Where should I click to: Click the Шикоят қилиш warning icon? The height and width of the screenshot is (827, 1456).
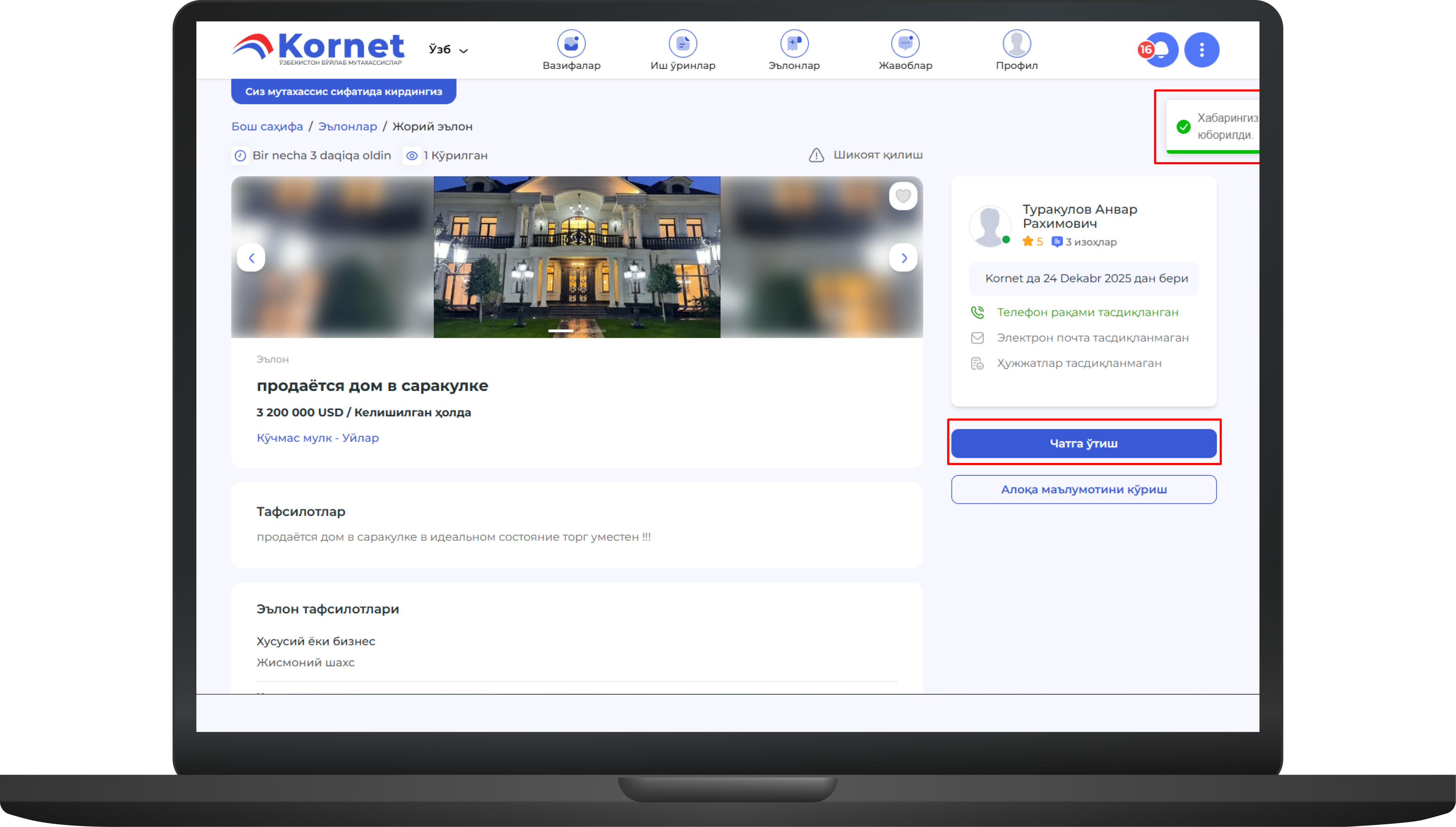[816, 155]
